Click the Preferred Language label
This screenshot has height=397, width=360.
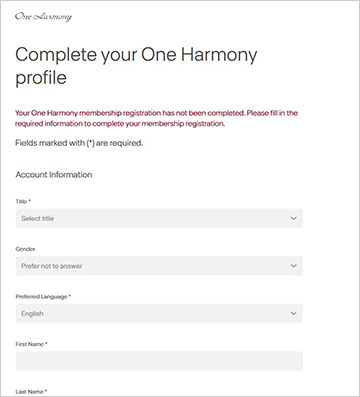43,297
